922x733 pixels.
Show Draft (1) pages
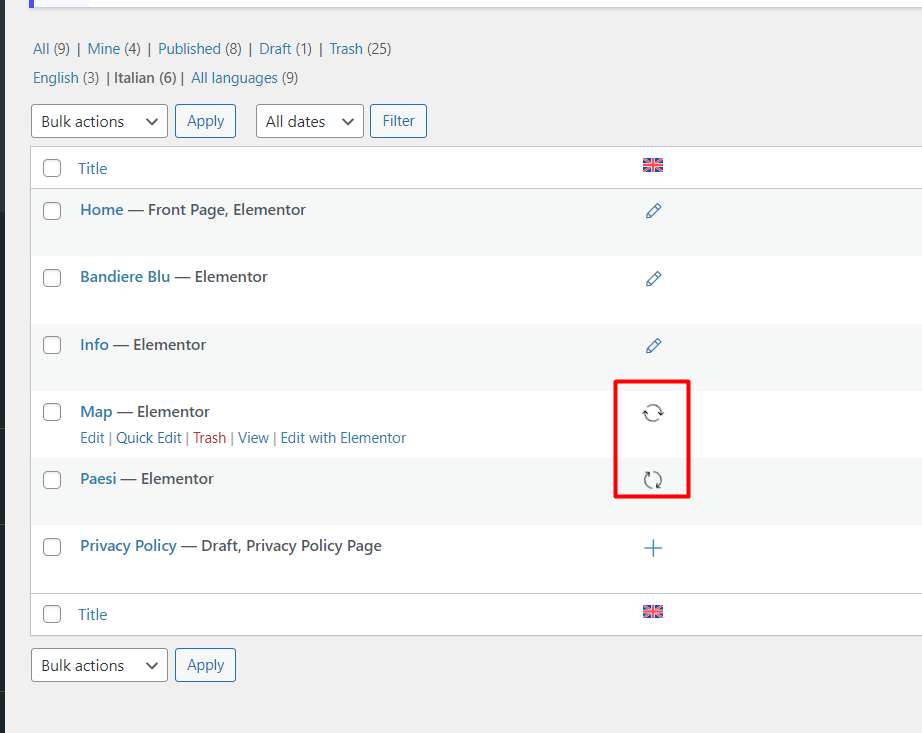point(286,49)
